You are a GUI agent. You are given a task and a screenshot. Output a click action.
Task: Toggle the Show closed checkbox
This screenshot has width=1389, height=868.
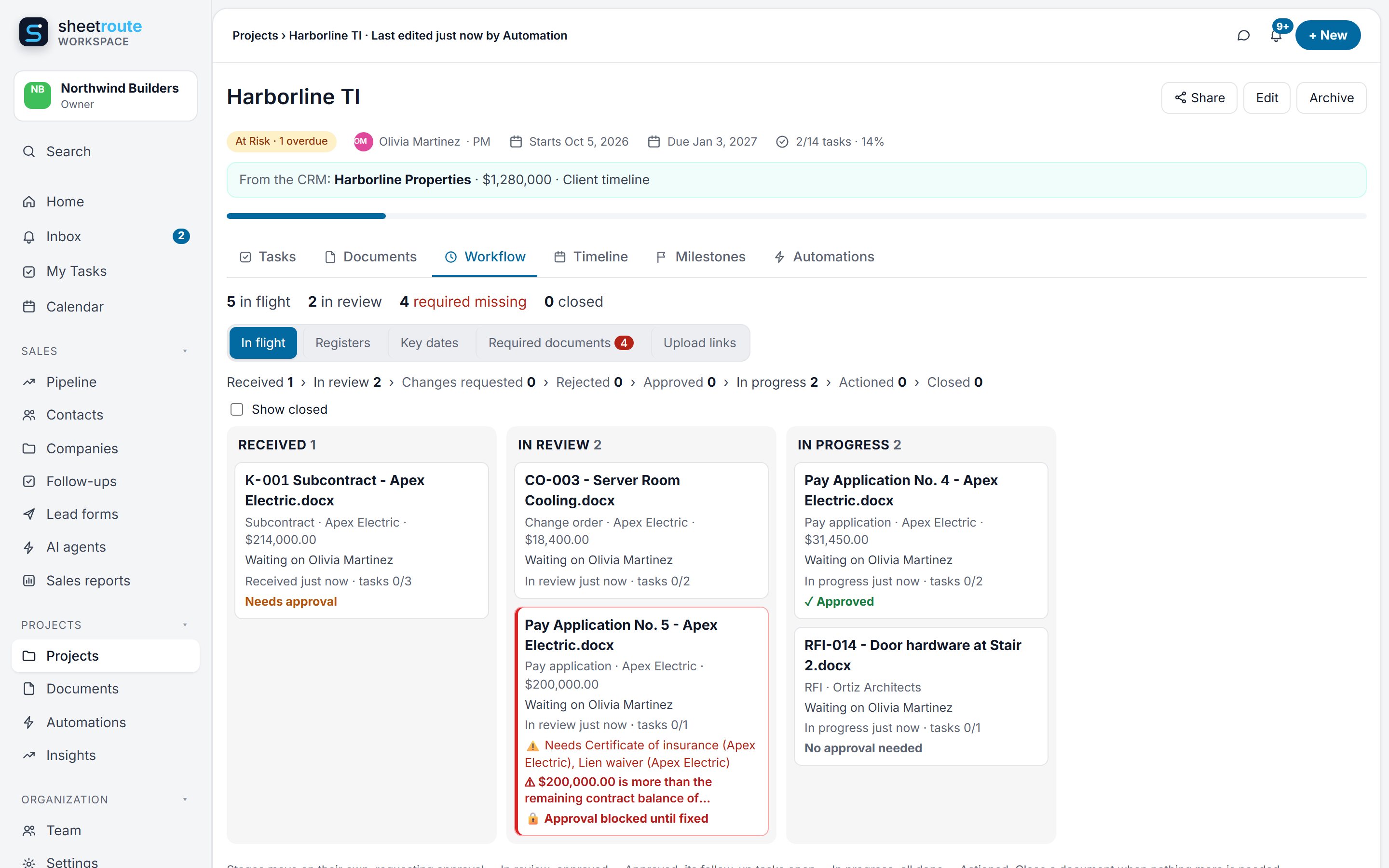pyautogui.click(x=236, y=409)
